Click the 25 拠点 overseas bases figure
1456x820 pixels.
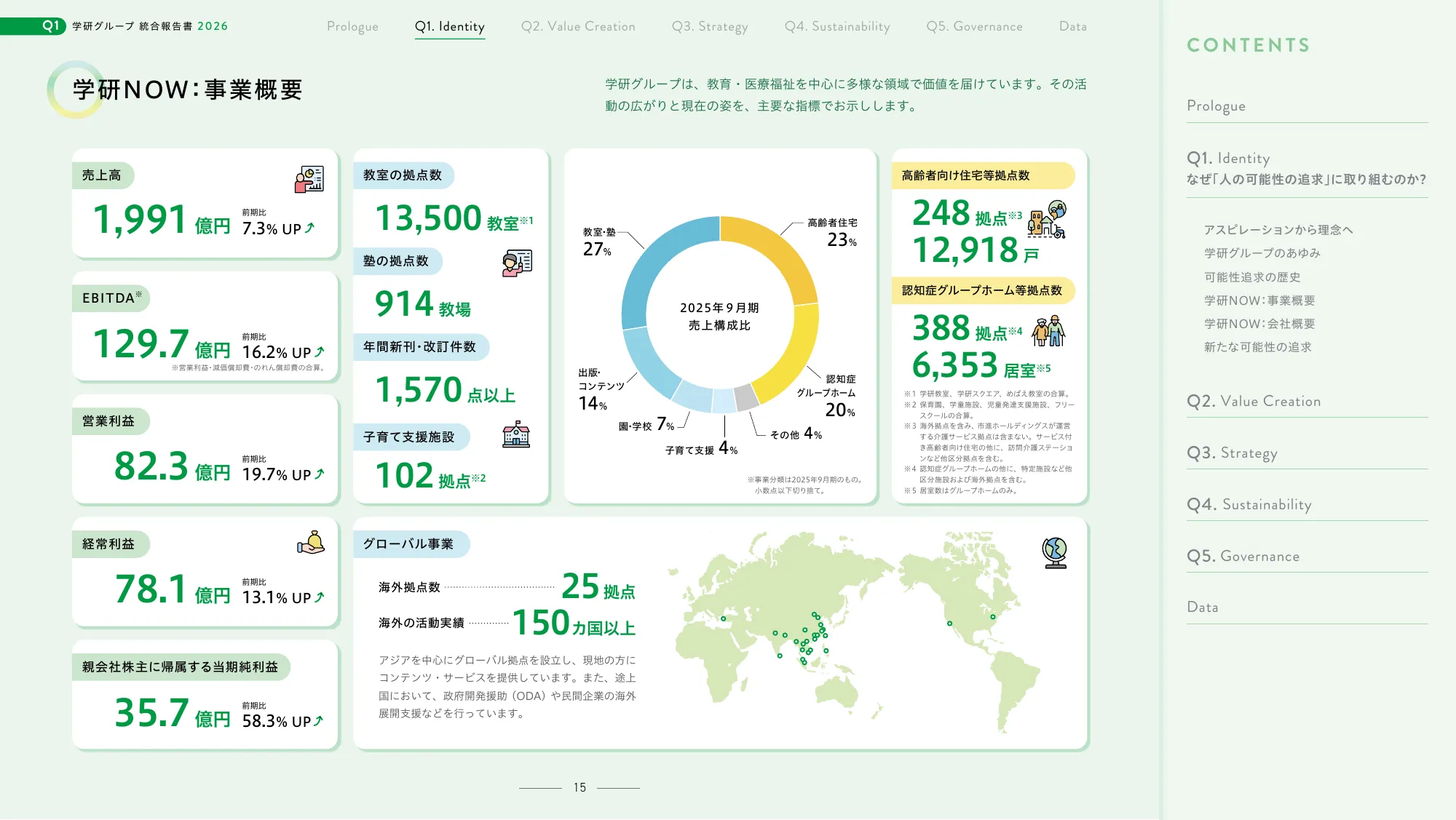click(598, 586)
